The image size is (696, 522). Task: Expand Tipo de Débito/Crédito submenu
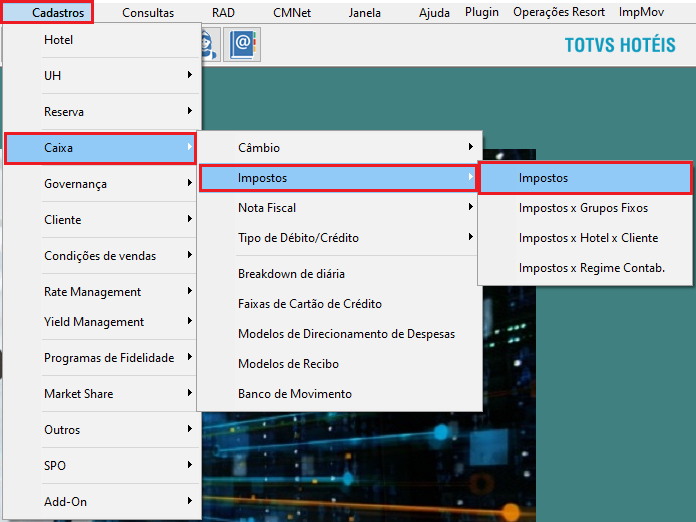pos(339,238)
